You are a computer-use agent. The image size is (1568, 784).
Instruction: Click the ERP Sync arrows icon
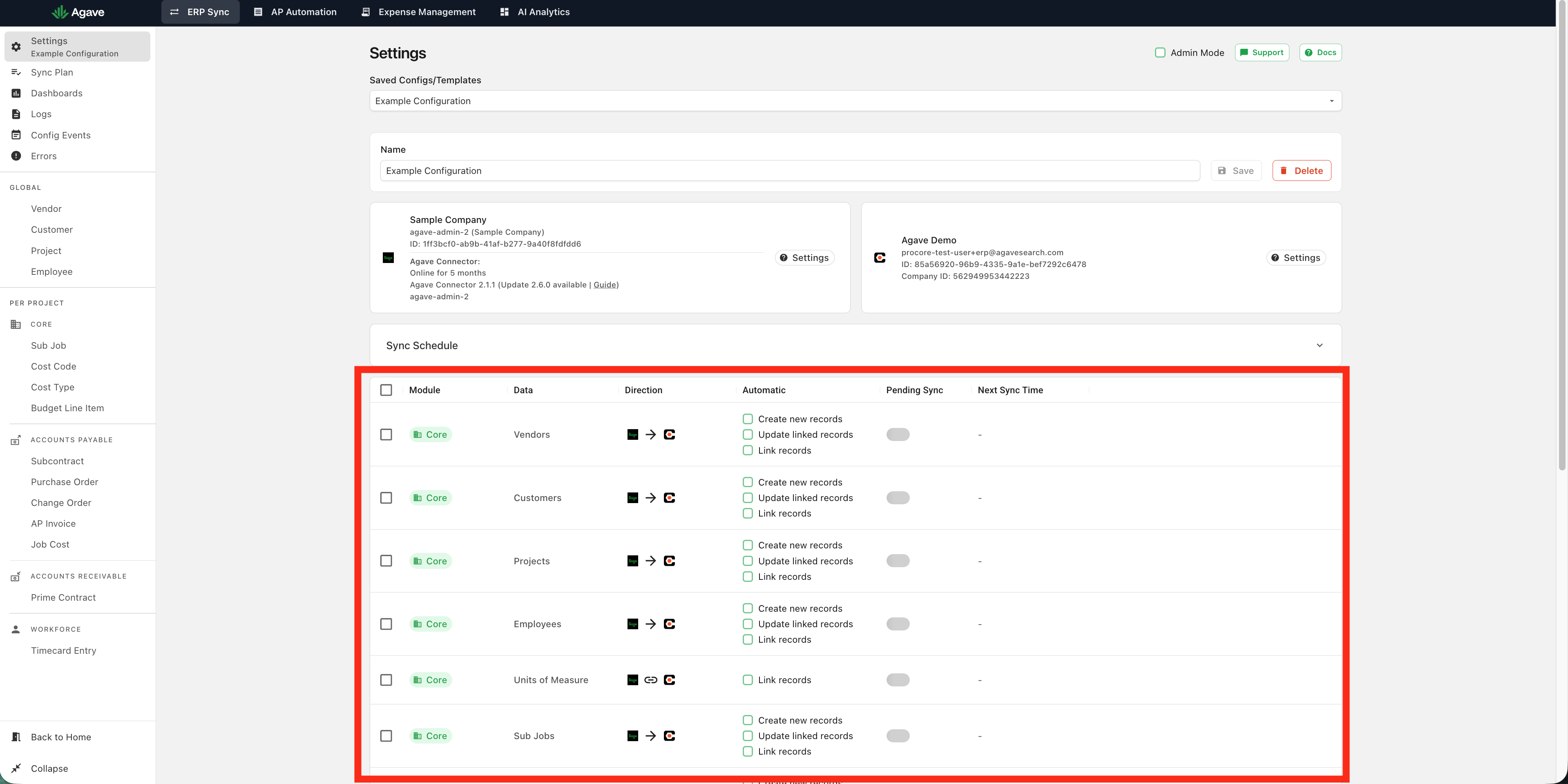[x=174, y=12]
